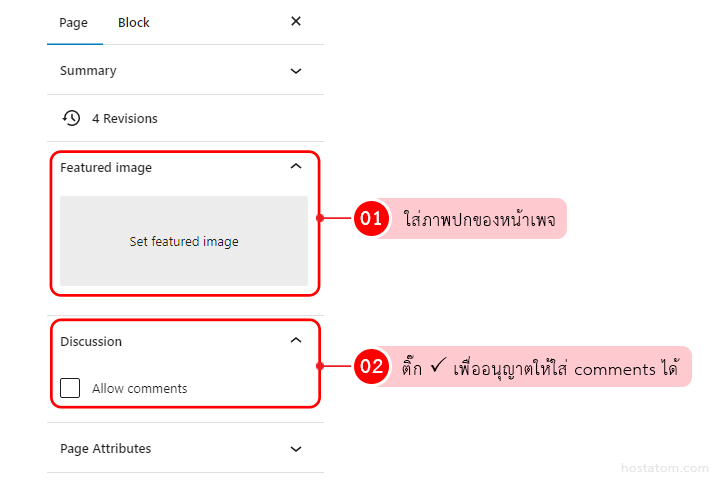Click the pink featured image annotation label
This screenshot has width=720, height=480.
[480, 219]
